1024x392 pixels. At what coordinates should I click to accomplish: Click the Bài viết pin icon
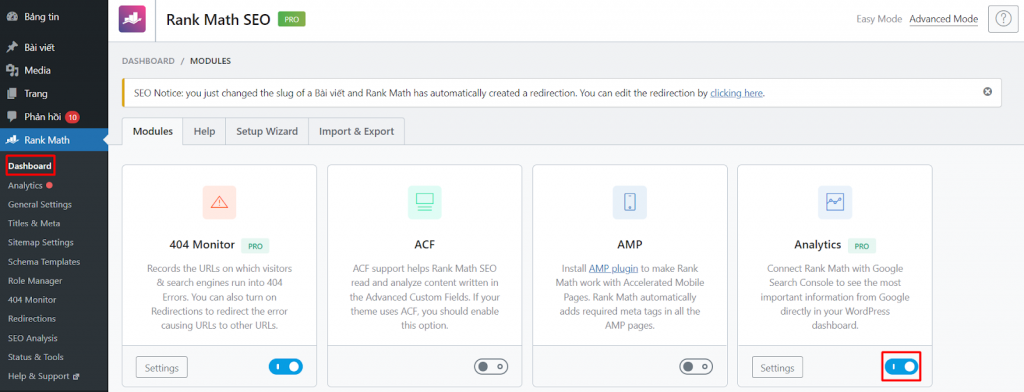[x=12, y=48]
